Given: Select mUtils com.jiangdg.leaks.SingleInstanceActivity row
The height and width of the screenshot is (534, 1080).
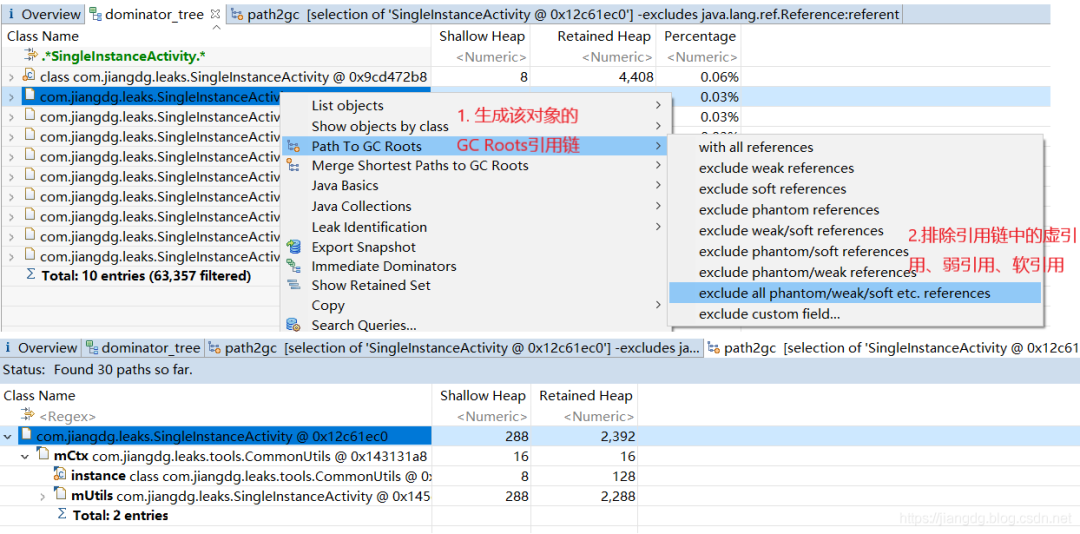Looking at the screenshot, I should coord(251,495).
